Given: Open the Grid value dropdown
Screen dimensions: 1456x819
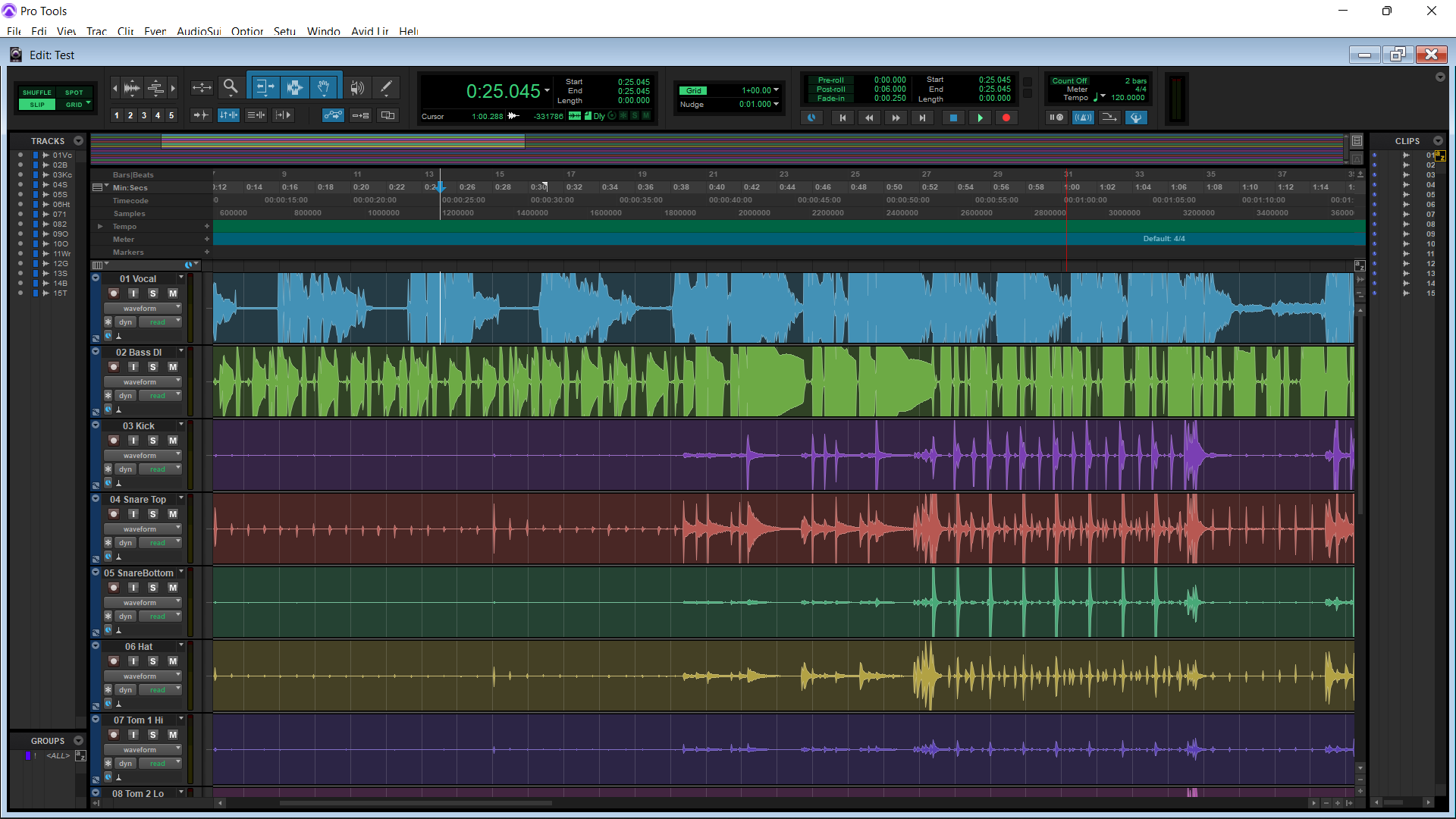Looking at the screenshot, I should (776, 90).
